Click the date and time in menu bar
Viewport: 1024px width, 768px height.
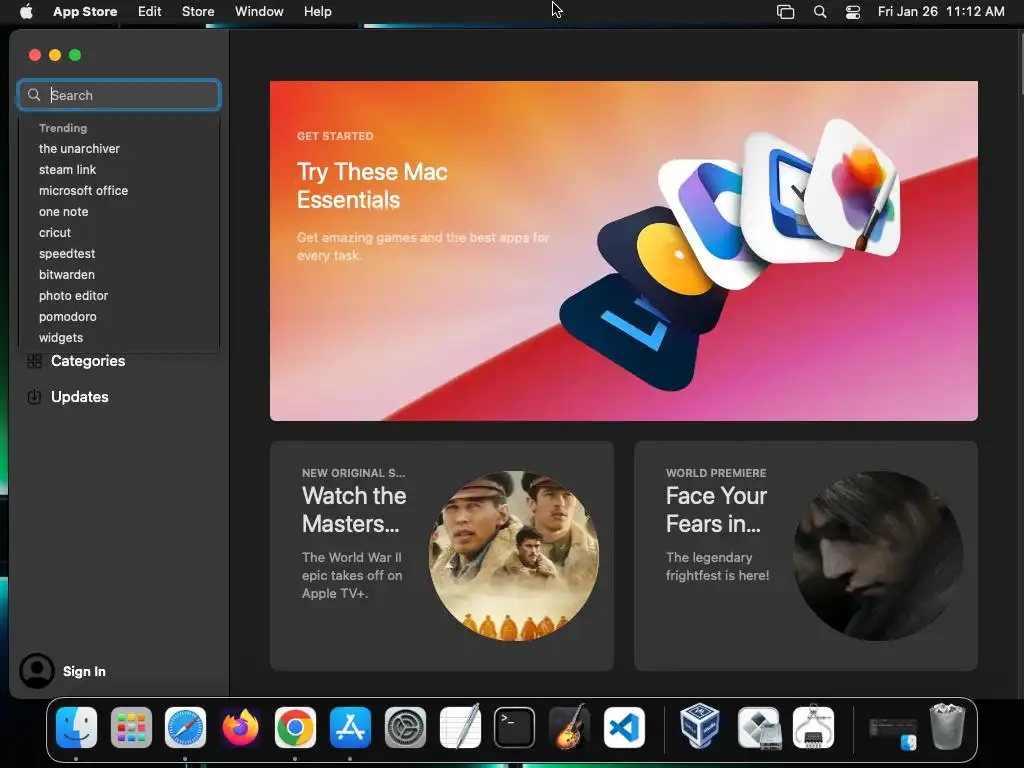coord(941,12)
